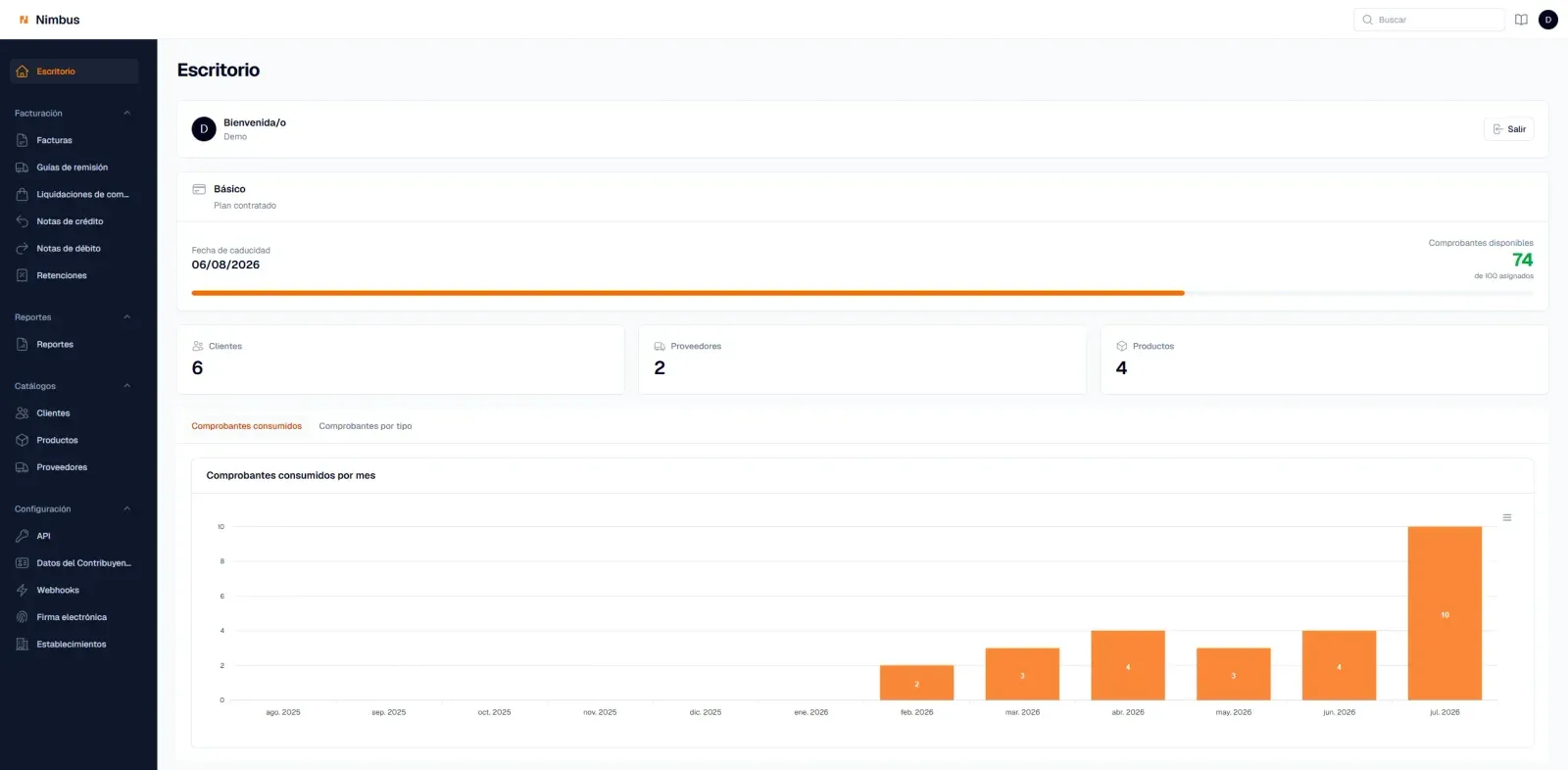This screenshot has height=770, width=1568.
Task: Go to Escritorio in sidebar
Action: (x=73, y=72)
